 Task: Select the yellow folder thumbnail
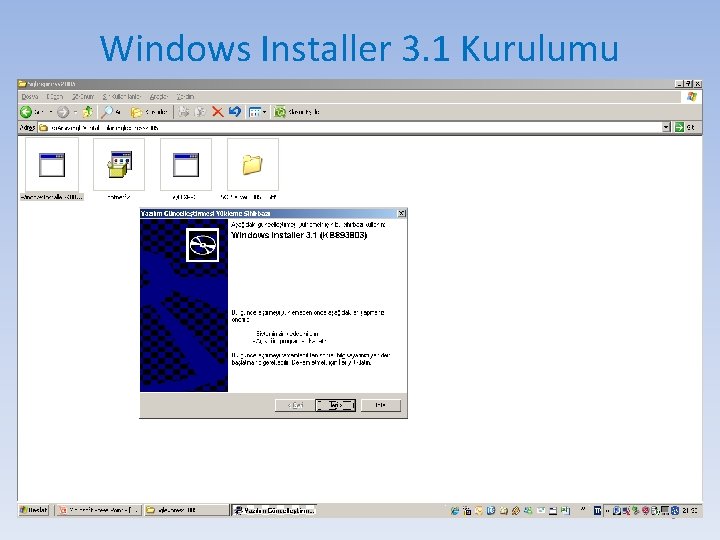pos(253,165)
